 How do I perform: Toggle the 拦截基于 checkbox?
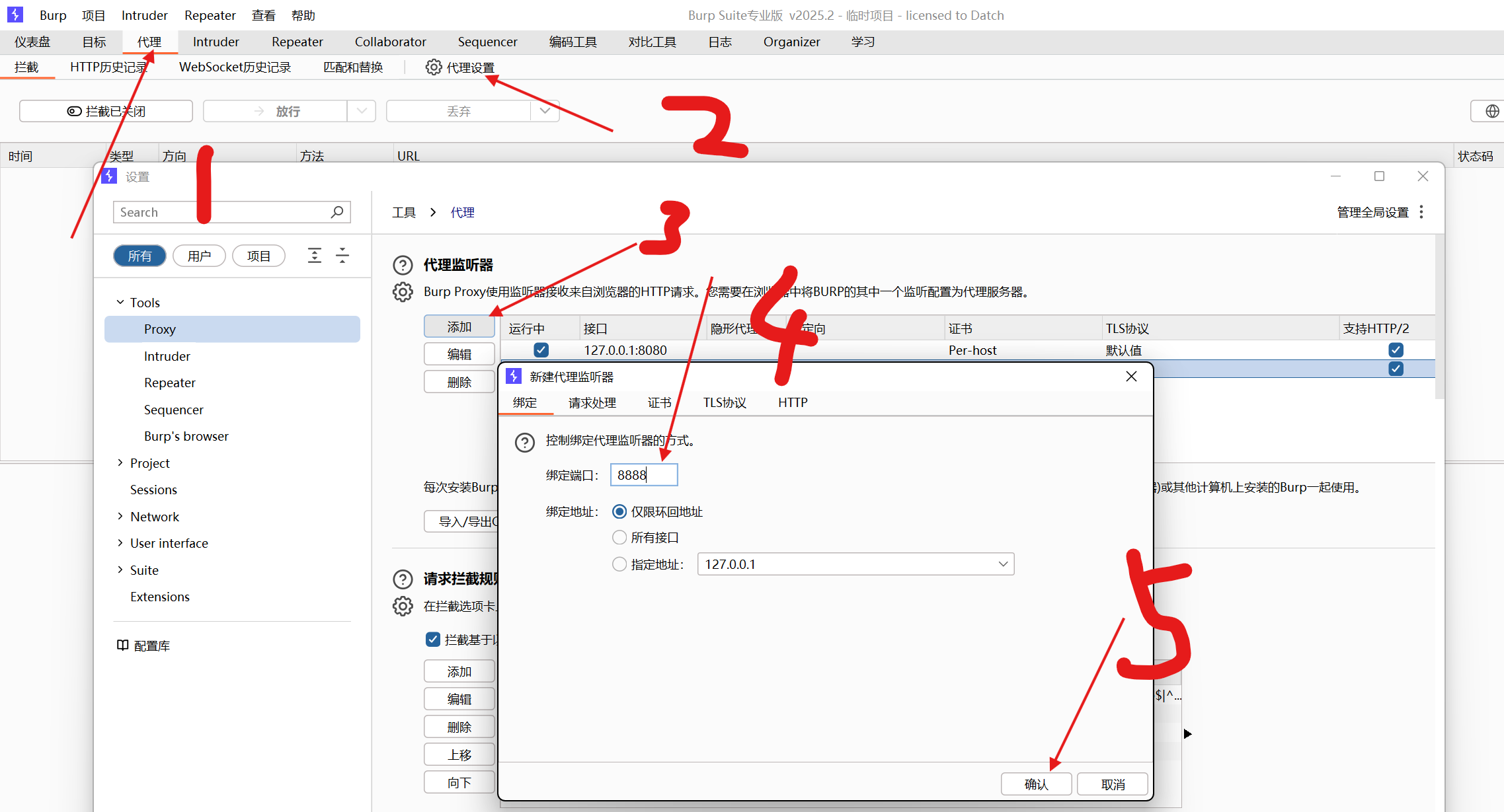(x=433, y=640)
